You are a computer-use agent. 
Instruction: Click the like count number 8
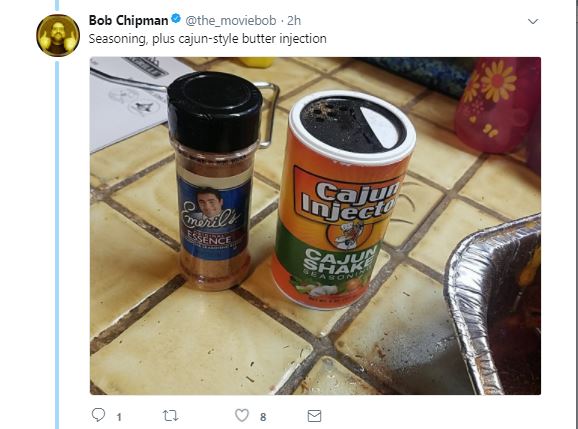click(263, 417)
